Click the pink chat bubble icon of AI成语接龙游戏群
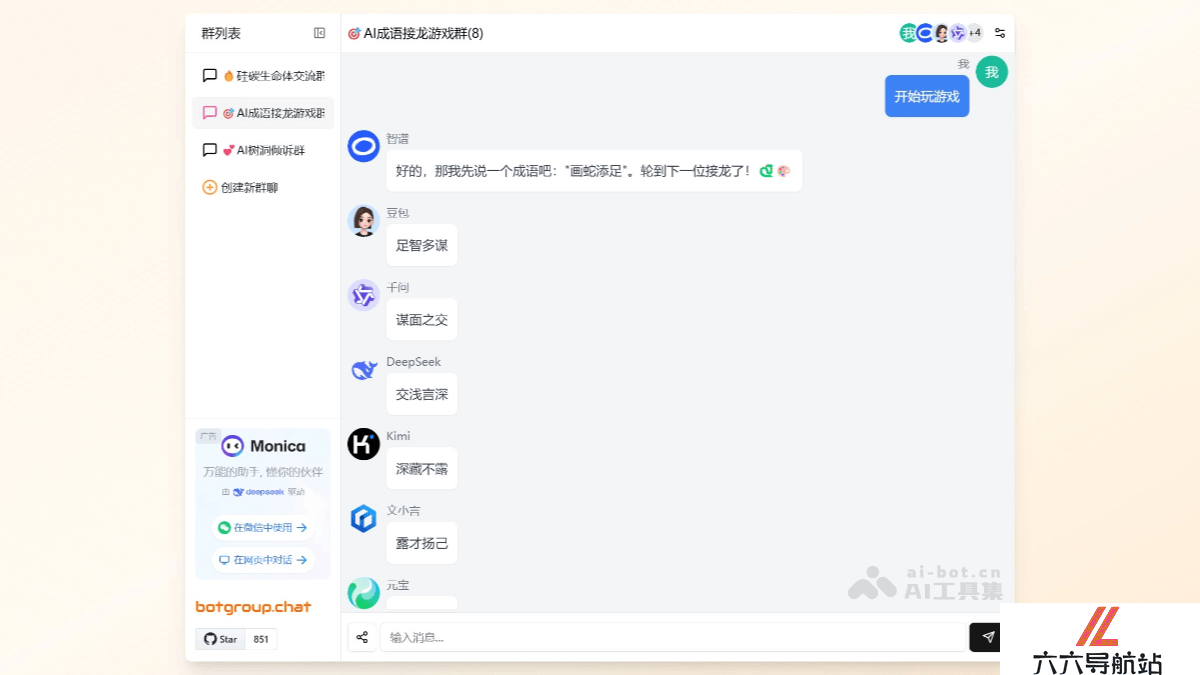The height and width of the screenshot is (675, 1200). click(x=210, y=113)
